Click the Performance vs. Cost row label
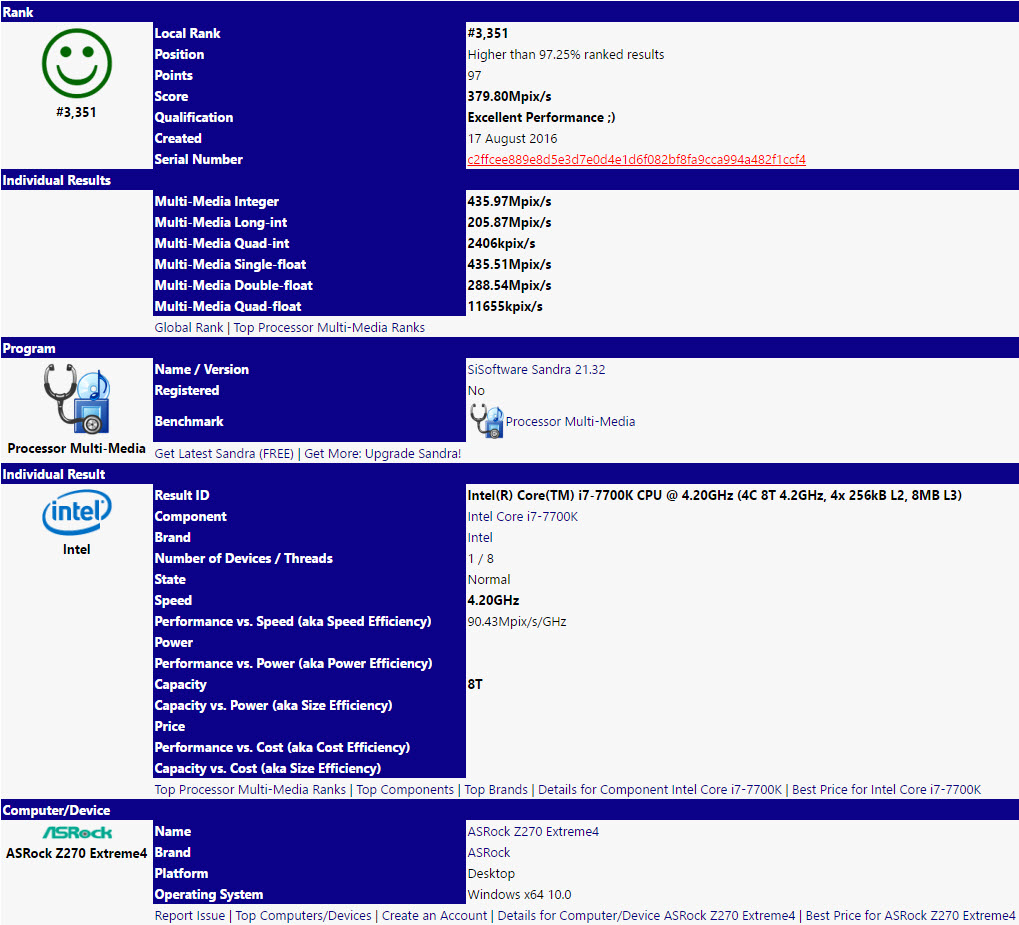 tap(282, 748)
